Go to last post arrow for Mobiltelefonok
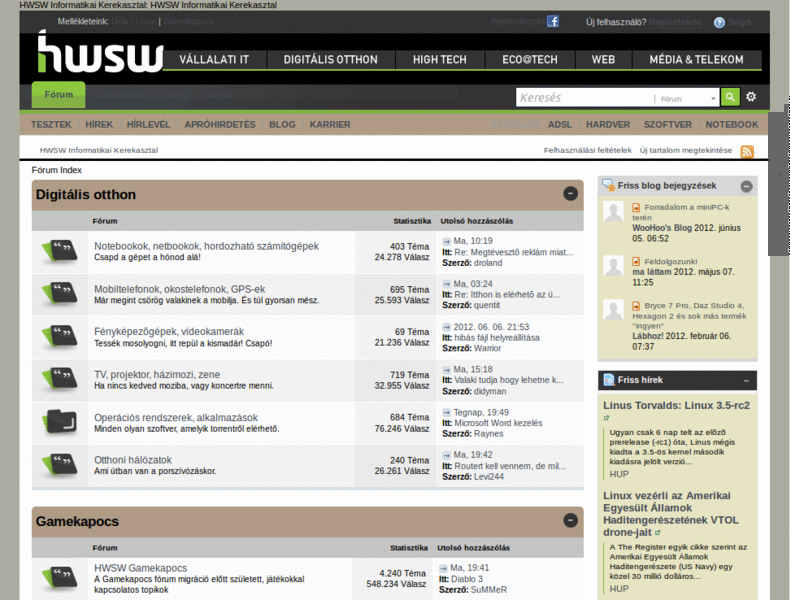 click(x=446, y=284)
